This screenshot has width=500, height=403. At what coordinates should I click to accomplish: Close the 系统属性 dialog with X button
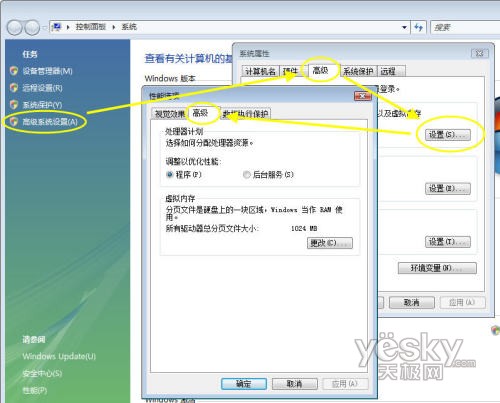(480, 53)
